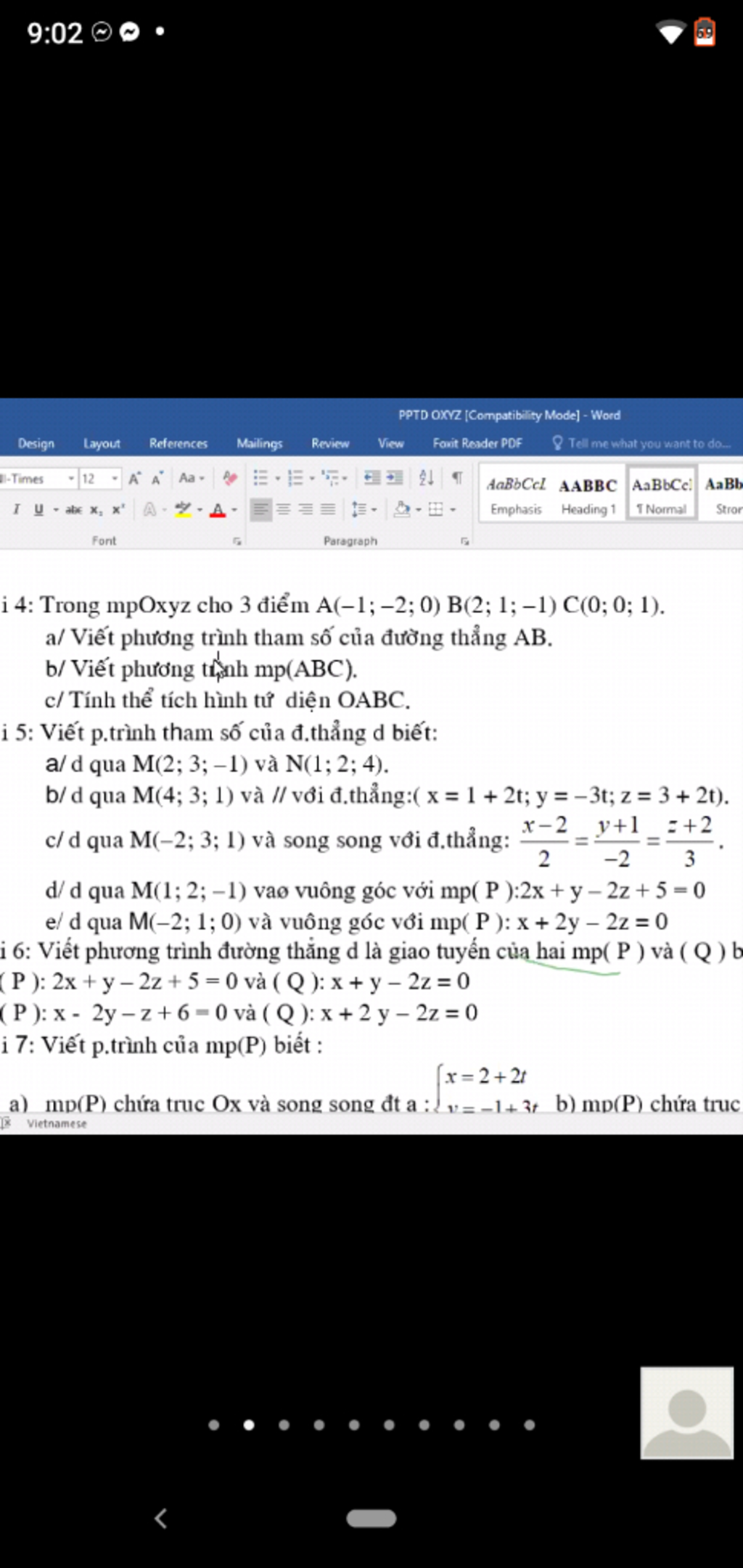Open the font size dropdown arrow
The width and height of the screenshot is (743, 1568).
[115, 479]
